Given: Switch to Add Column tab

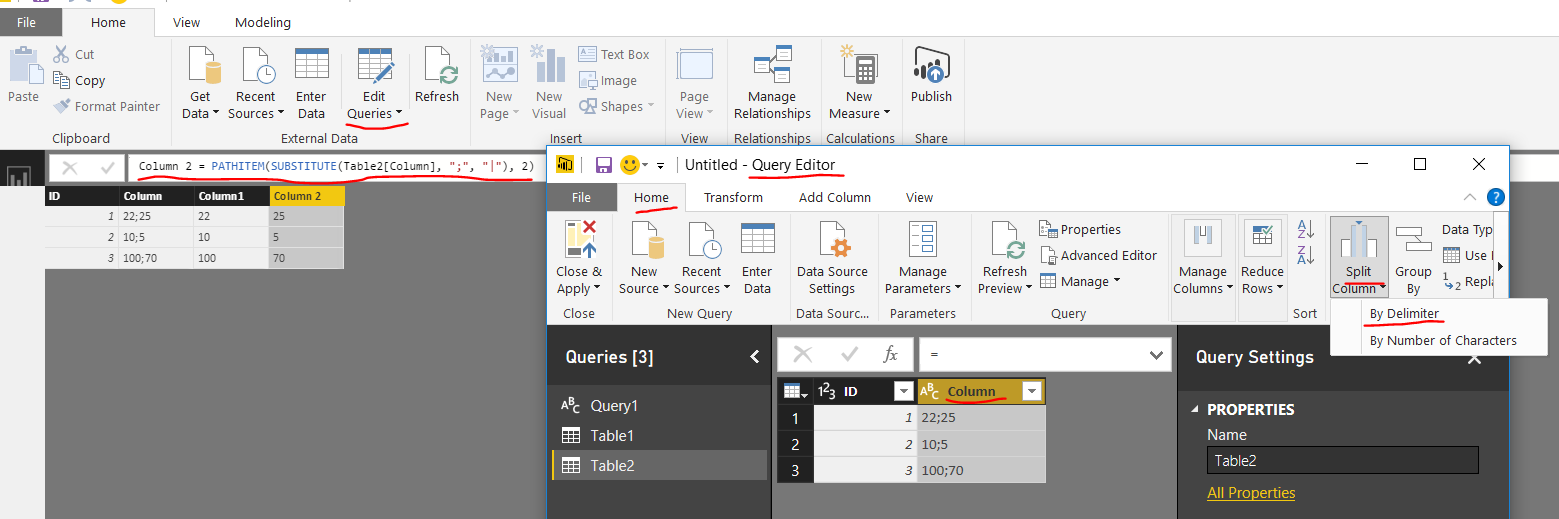Looking at the screenshot, I should [835, 197].
